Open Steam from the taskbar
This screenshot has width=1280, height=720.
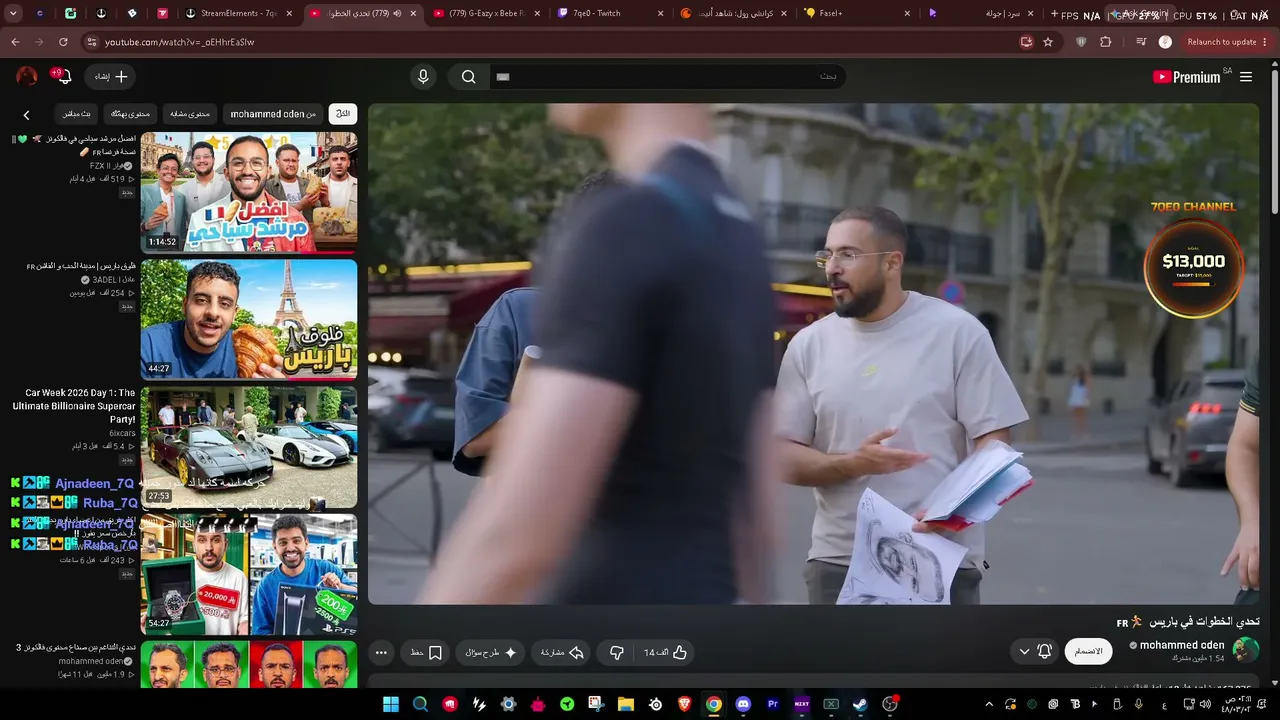point(860,704)
